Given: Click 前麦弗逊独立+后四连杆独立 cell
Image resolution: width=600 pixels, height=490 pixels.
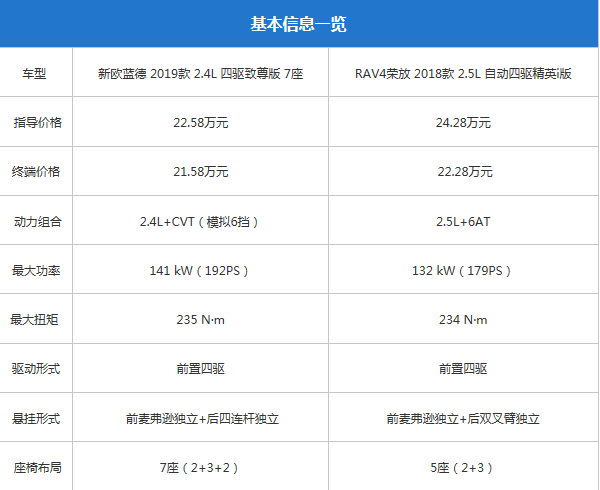Looking at the screenshot, I should tap(202, 418).
